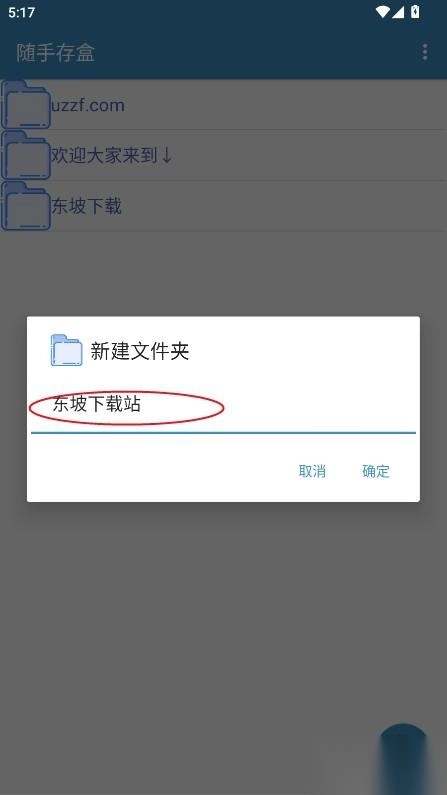447x795 pixels.
Task: Tap the uzzf.com folder icon
Action: pyautogui.click(x=26, y=104)
